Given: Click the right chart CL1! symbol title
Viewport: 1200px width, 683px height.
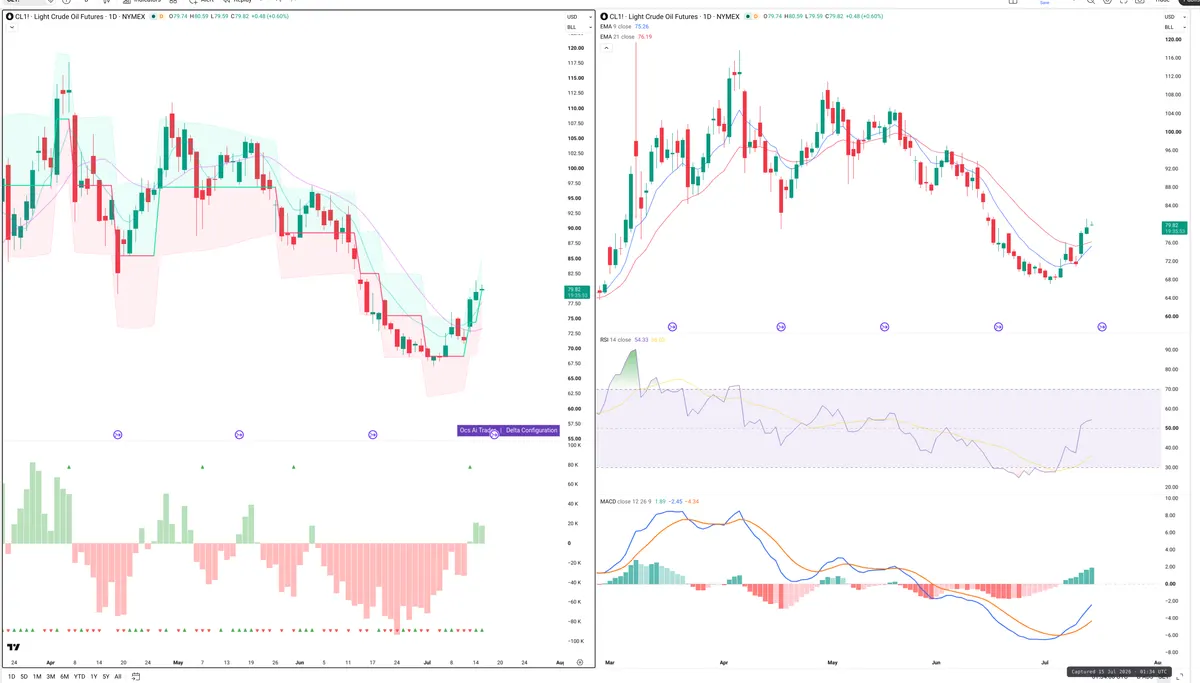Looking at the screenshot, I should click(x=675, y=16).
